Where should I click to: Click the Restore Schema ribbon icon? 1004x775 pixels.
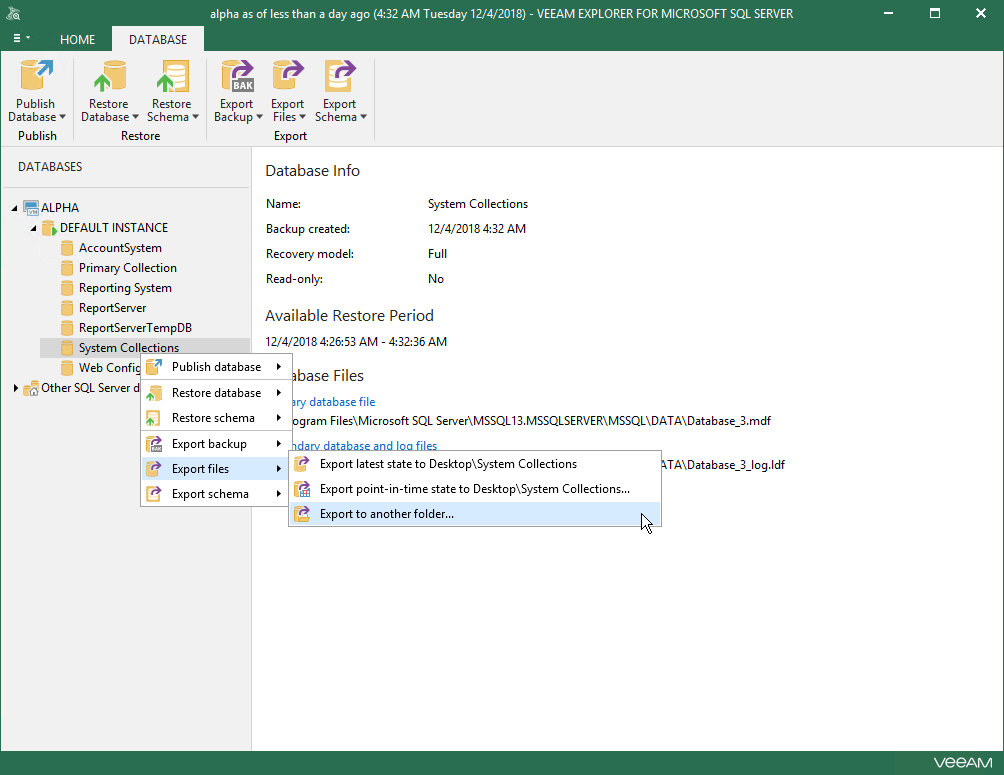pyautogui.click(x=172, y=76)
